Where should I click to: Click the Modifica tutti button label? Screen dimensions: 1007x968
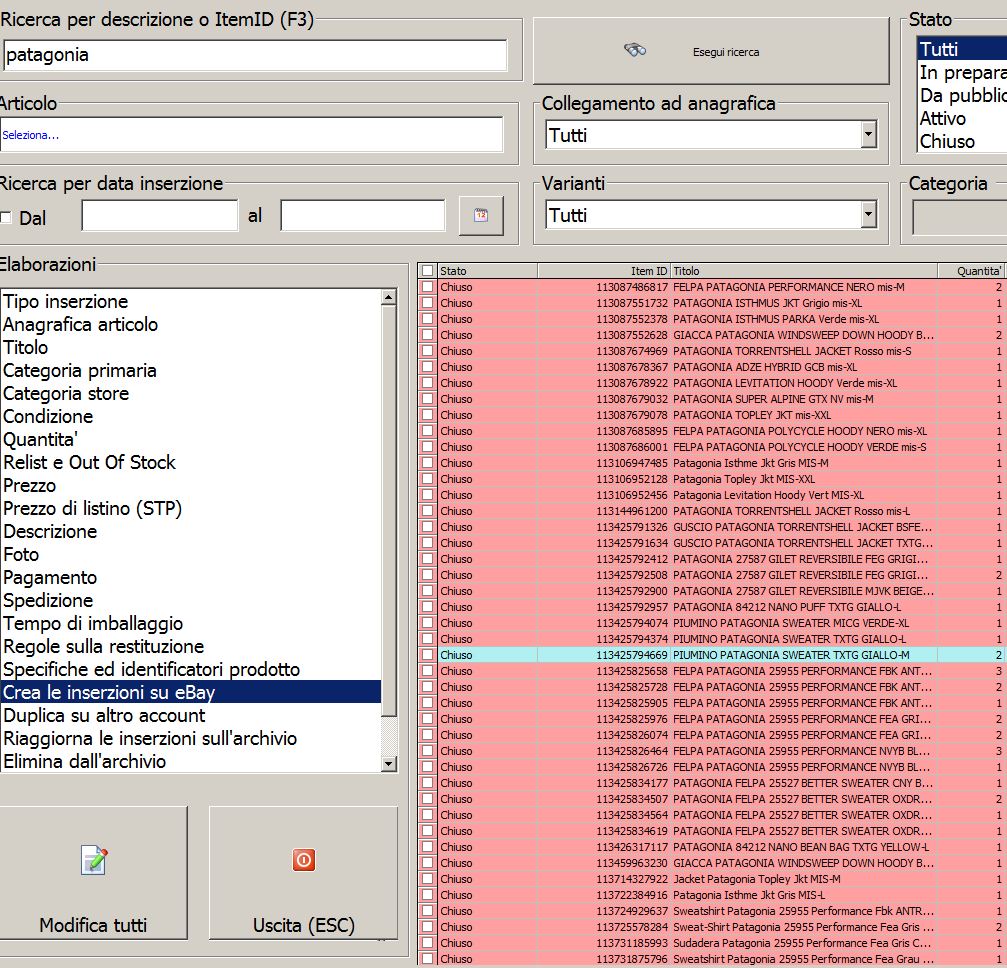point(93,926)
